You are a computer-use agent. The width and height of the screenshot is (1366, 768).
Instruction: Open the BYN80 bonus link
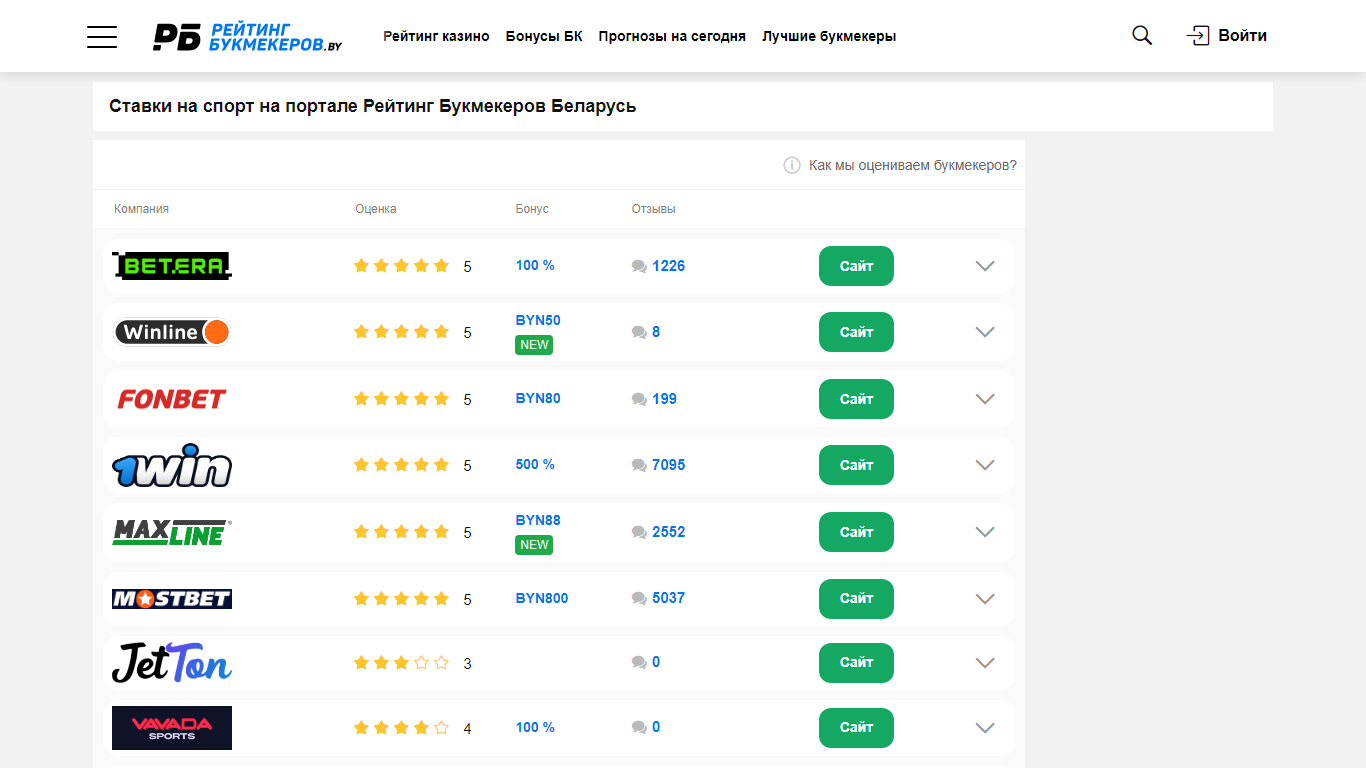[x=538, y=398]
